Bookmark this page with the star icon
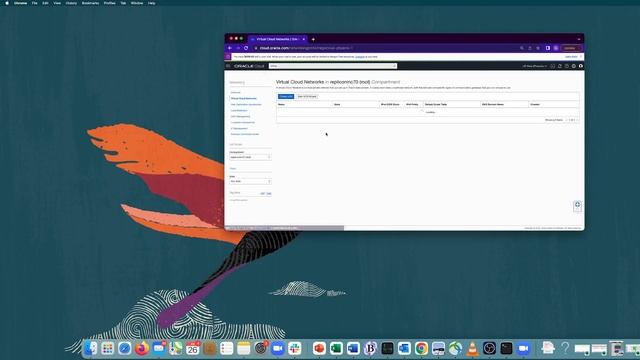The height and width of the screenshot is (360, 640). coord(538,48)
